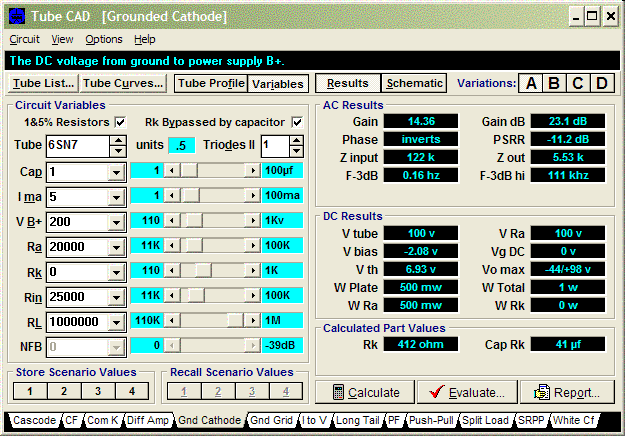Viewport: 625px width, 436px height.
Task: Click left arrow of I ma slider
Action: pos(172,196)
